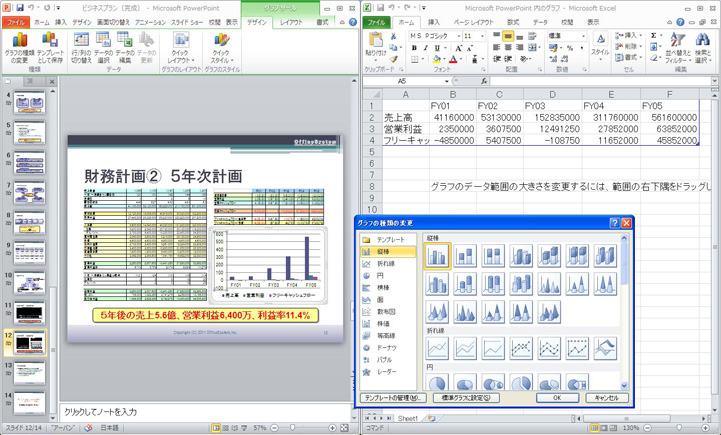Click 'グラフの種類の変更' in the PowerPoint ribbon

point(19,48)
